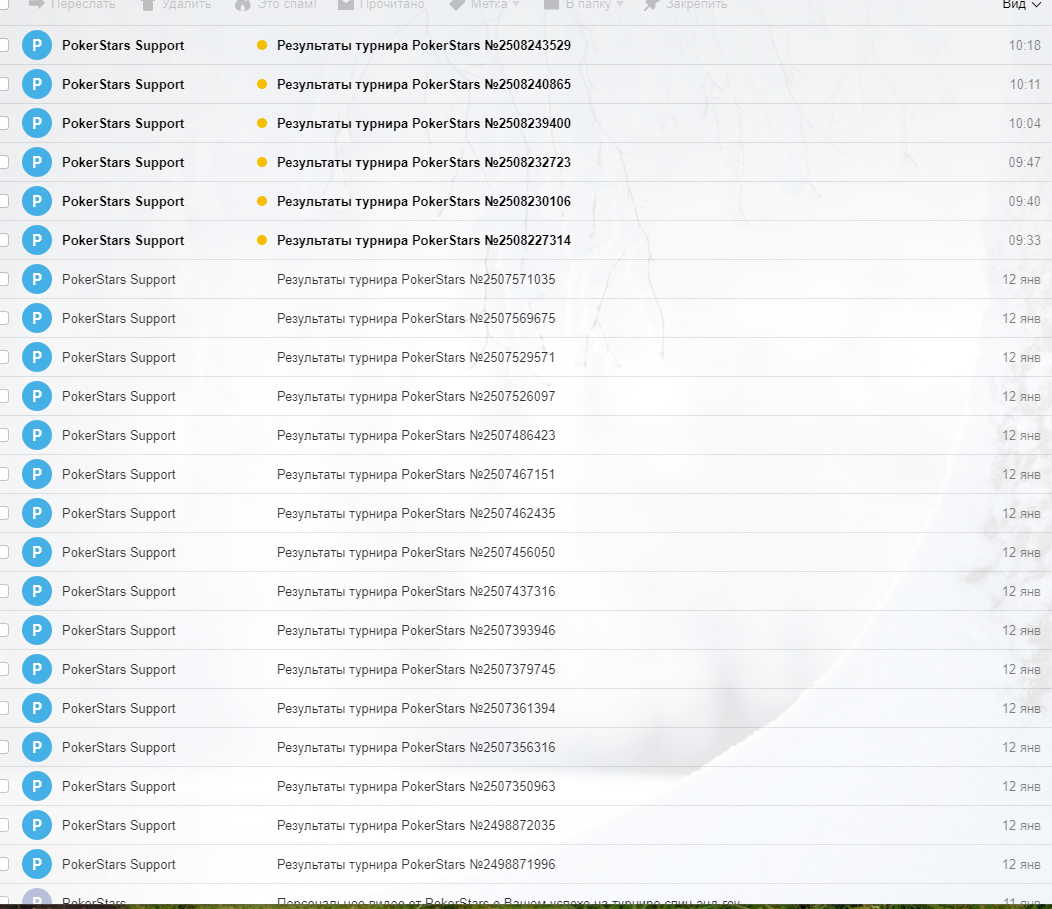Click sender avatar for tournament №2508243529 email
The width and height of the screenshot is (1052, 909).
click(x=37, y=46)
